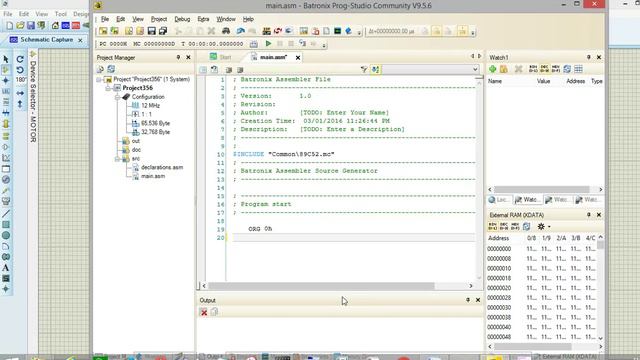
Task: Select the text 'A' tool in Proteus
Action: [6, 268]
